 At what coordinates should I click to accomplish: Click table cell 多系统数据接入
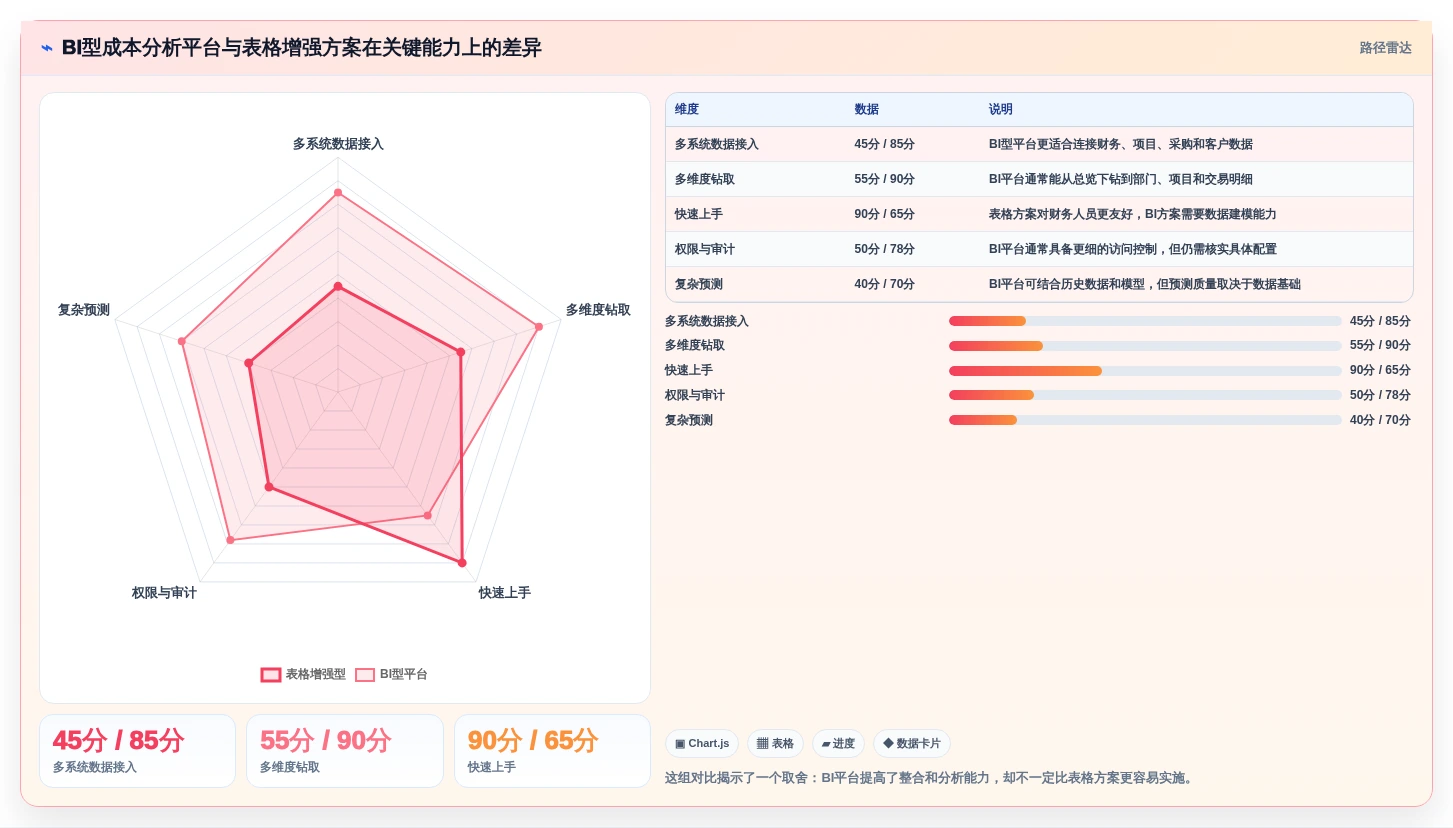tap(717, 144)
